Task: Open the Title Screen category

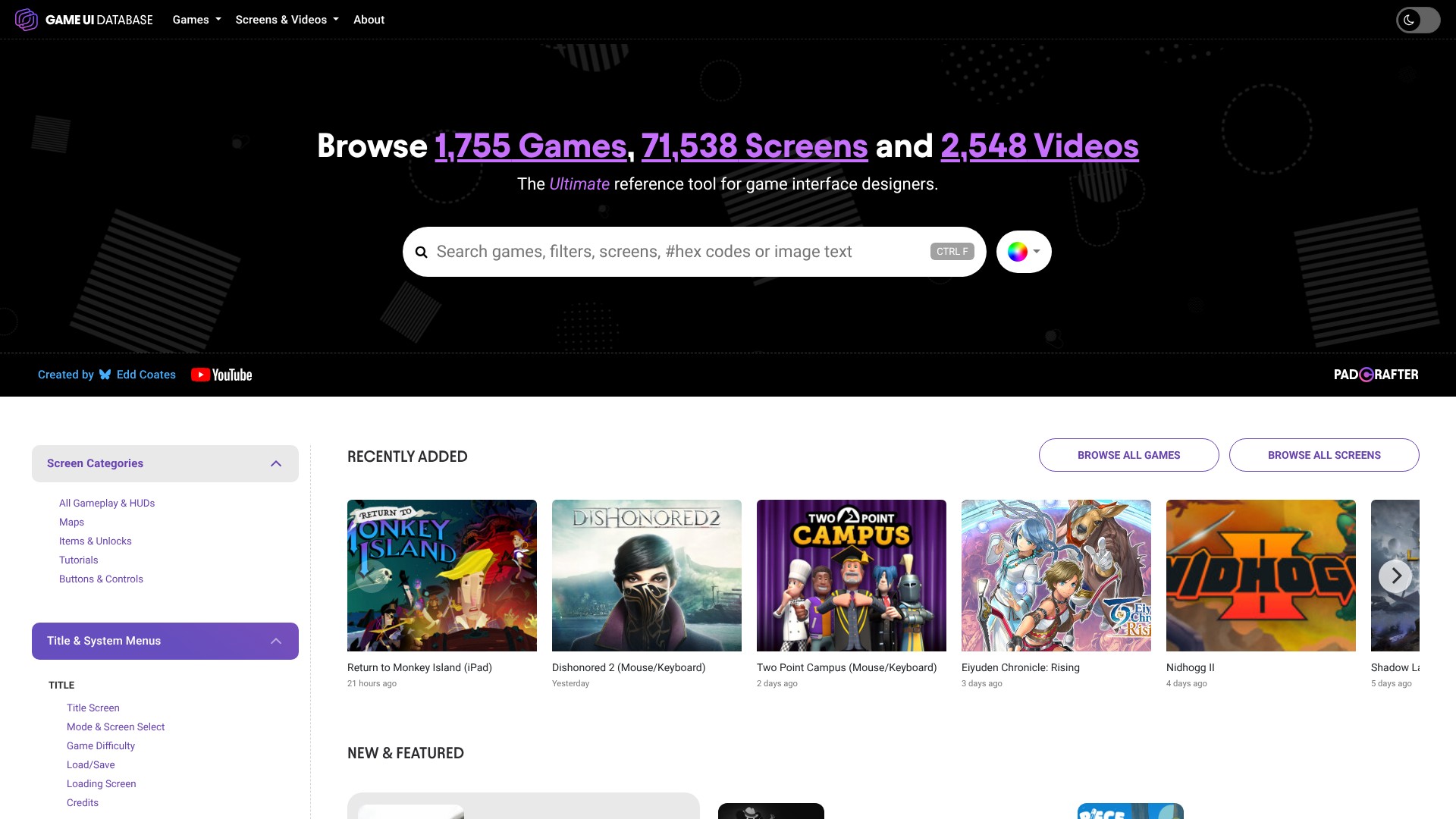Action: (93, 708)
